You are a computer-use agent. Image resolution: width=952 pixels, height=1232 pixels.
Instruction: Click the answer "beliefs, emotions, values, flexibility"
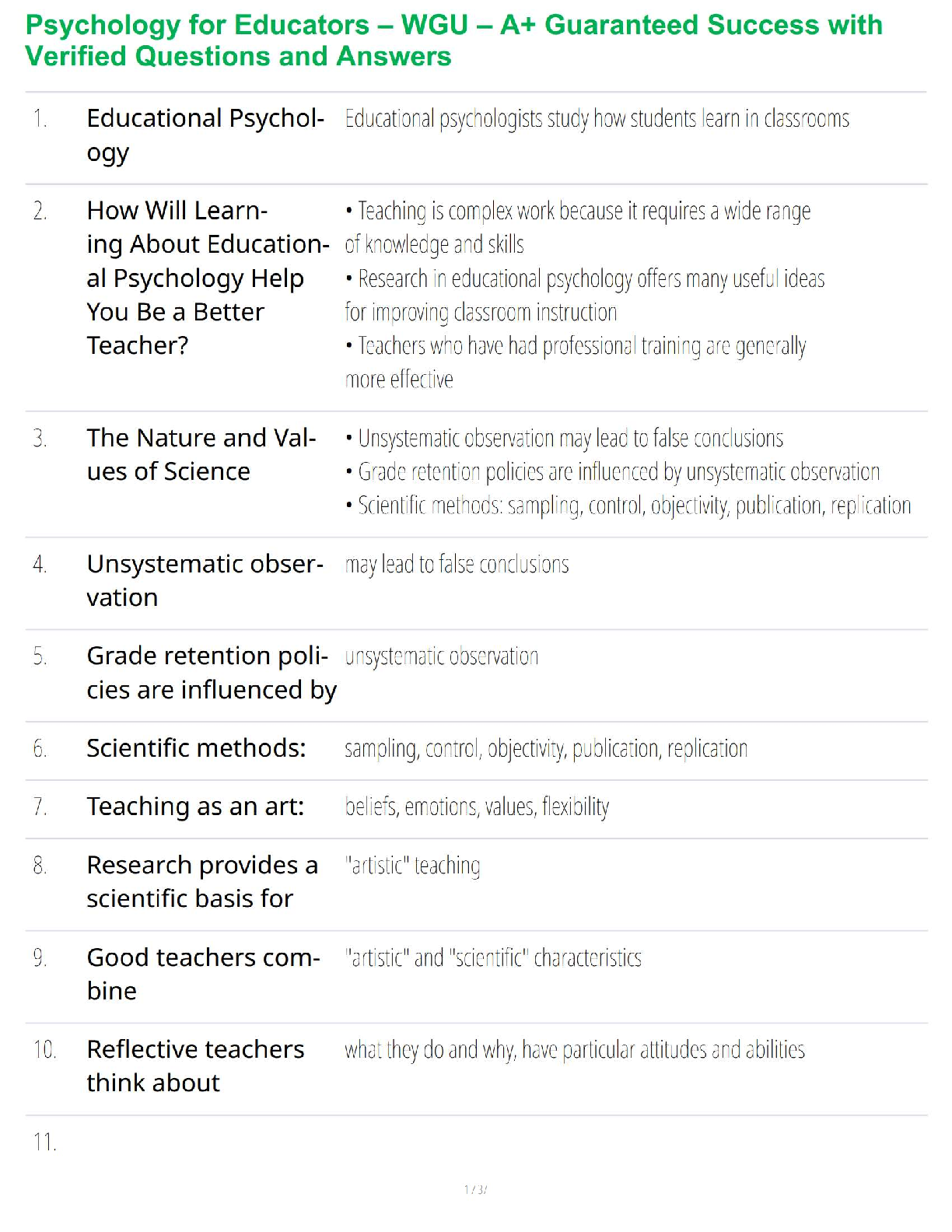pos(477,807)
